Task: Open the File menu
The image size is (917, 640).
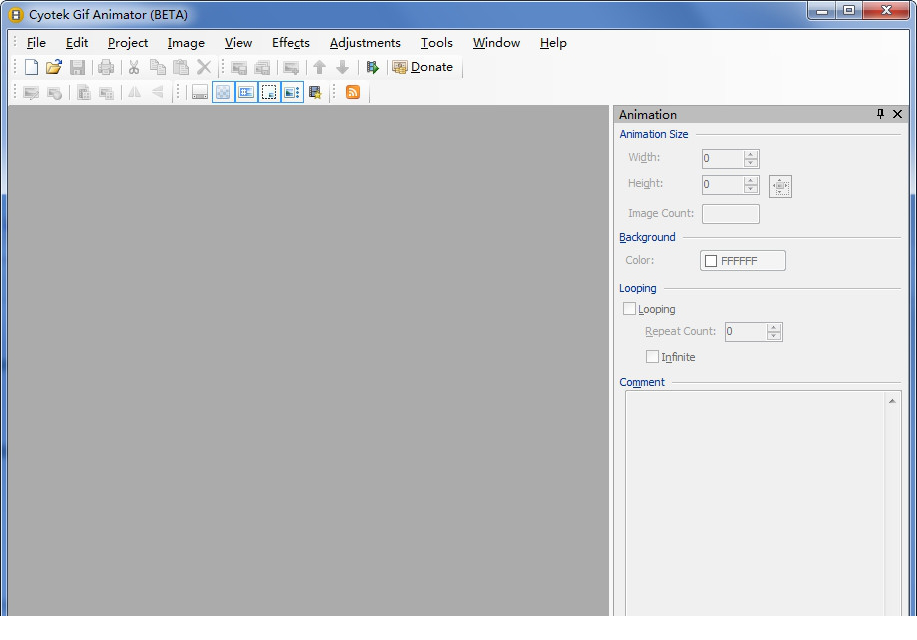Action: 36,43
